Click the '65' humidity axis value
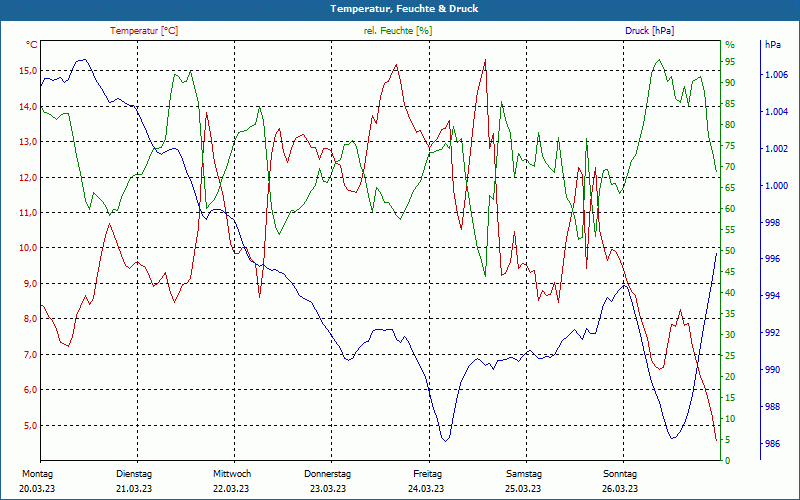The image size is (800, 500). (730, 188)
